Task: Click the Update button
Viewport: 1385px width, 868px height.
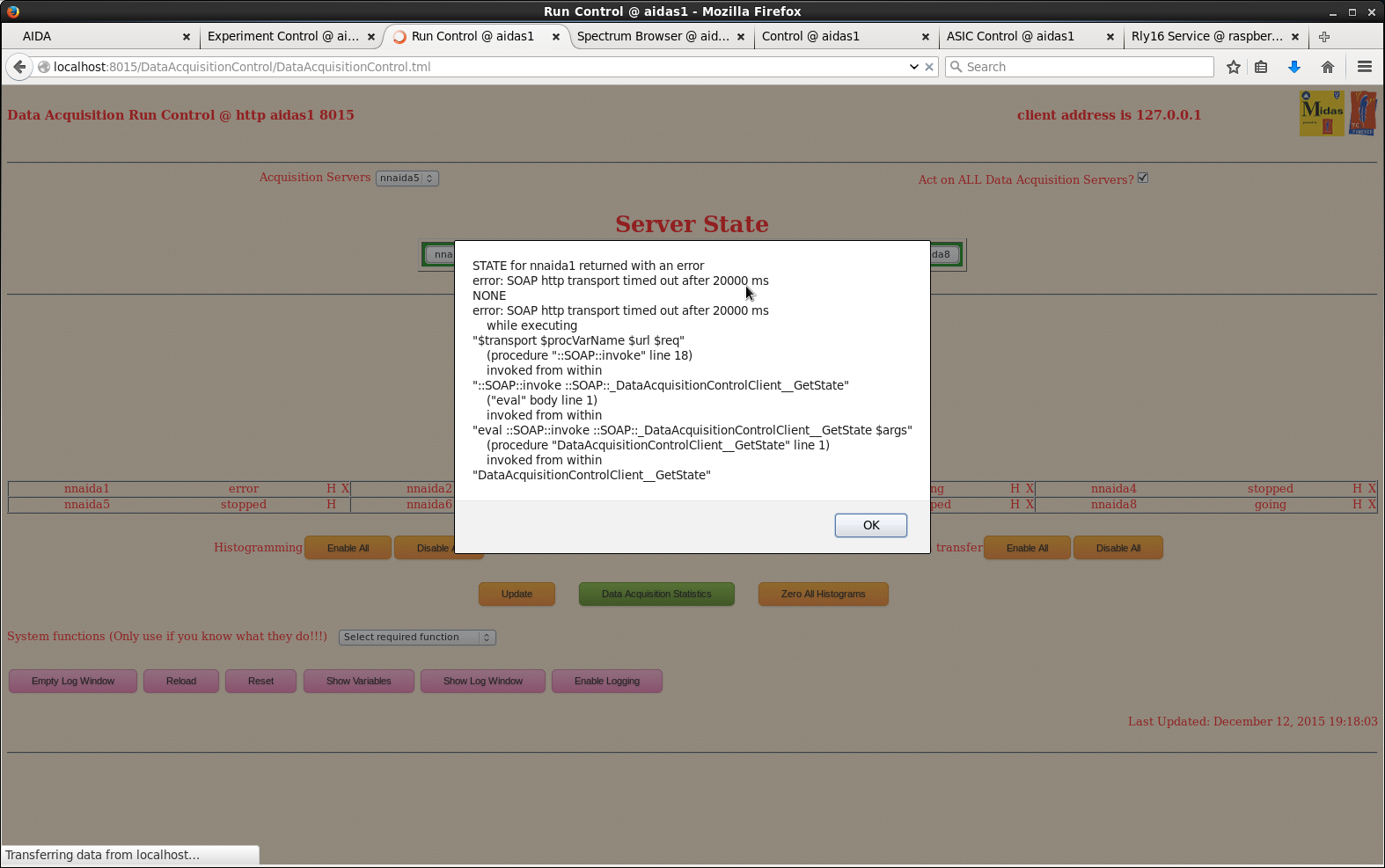Action: click(517, 594)
